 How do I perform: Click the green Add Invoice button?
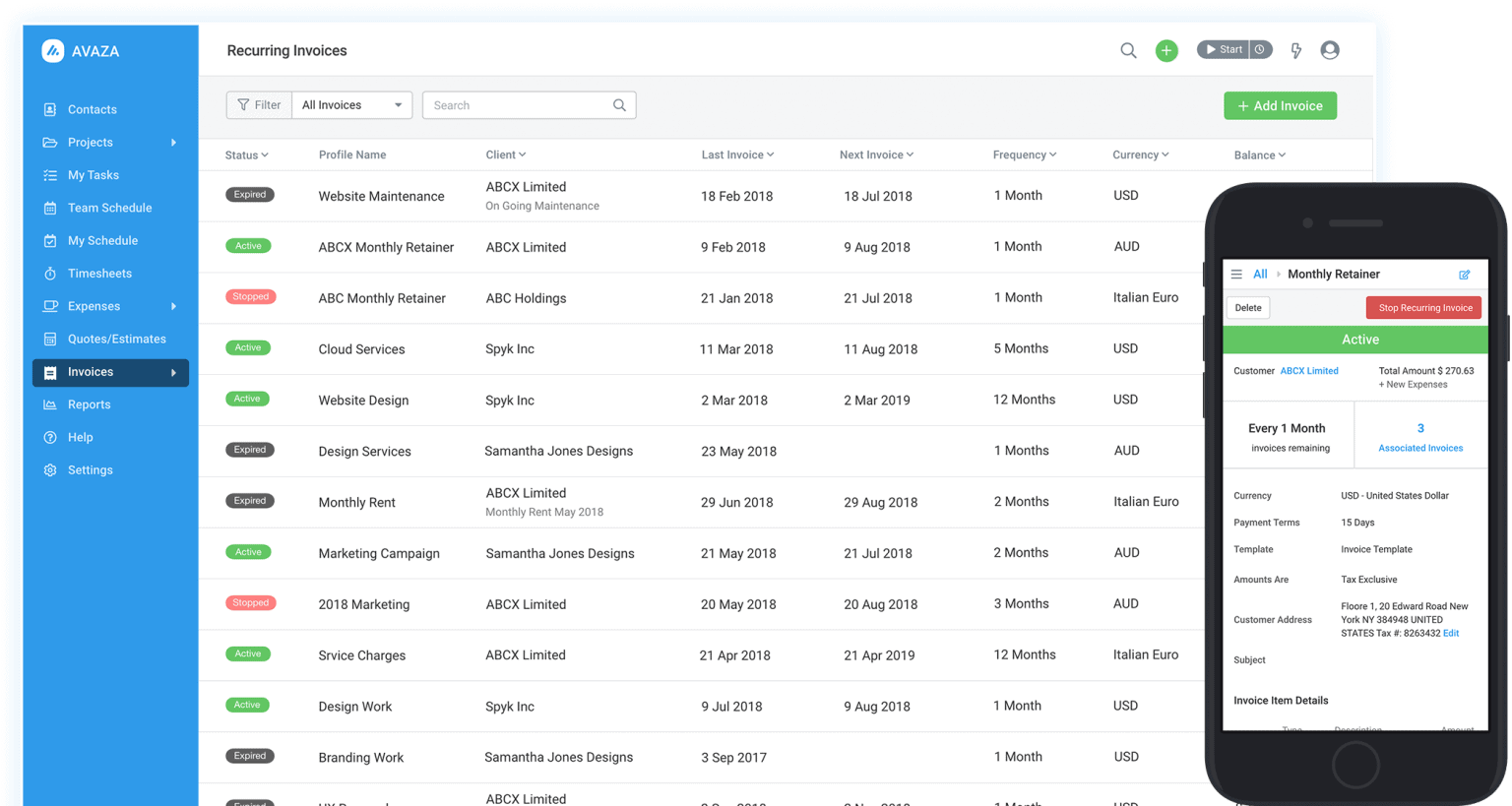pyautogui.click(x=1280, y=106)
